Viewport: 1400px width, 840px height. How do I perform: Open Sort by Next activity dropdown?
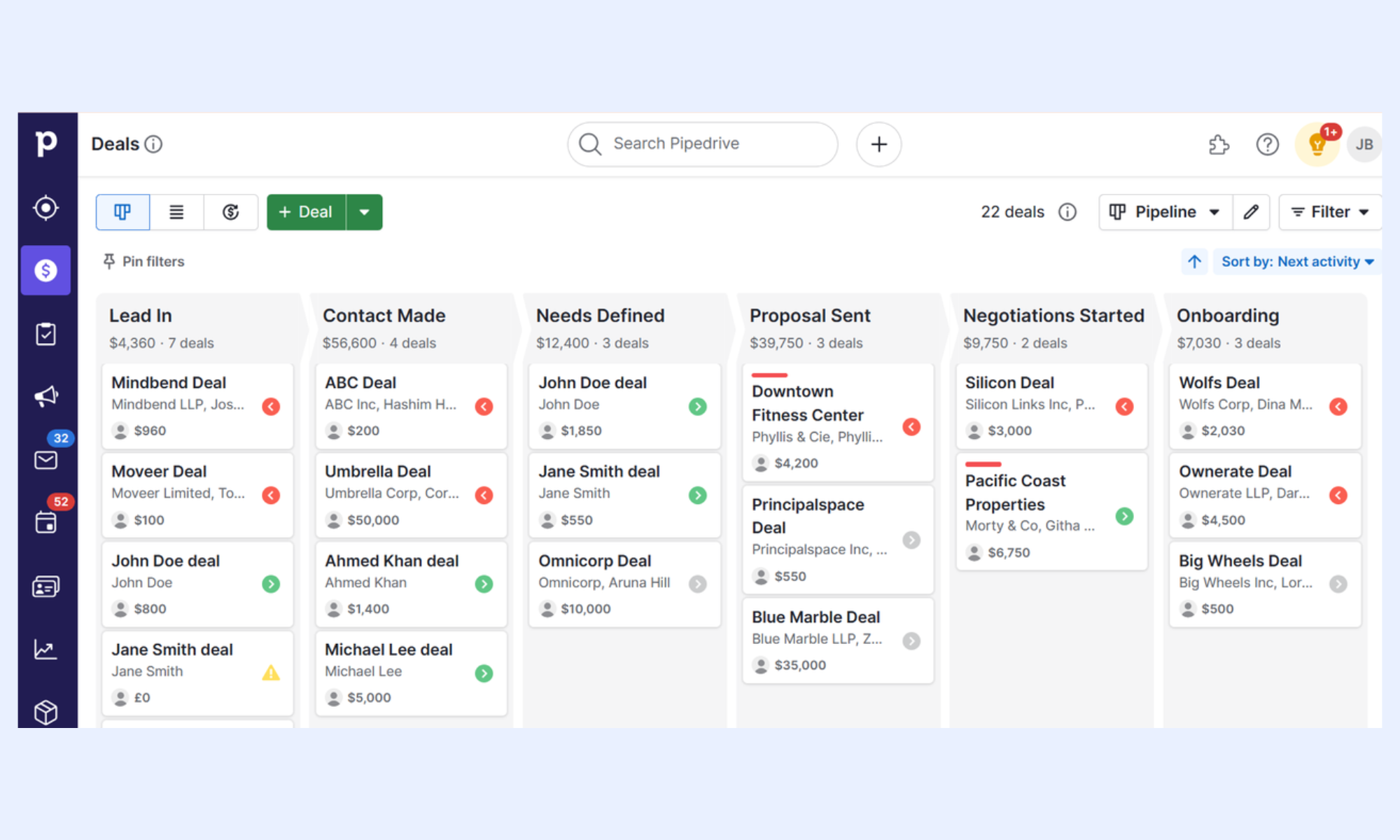tap(1298, 262)
